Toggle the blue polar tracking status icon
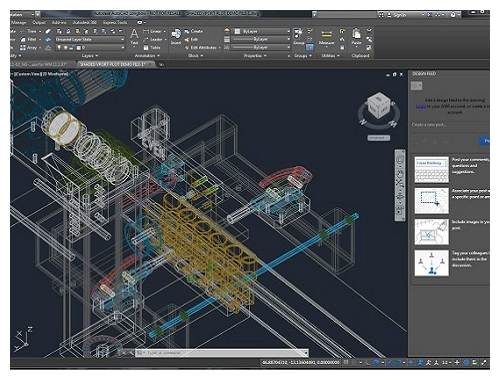The height and width of the screenshot is (380, 500). [376, 362]
